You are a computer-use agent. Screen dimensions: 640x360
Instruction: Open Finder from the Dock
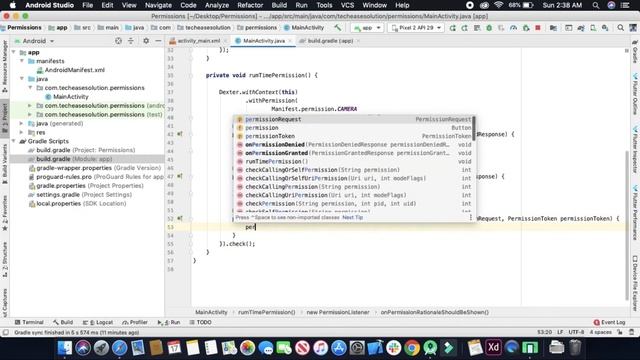(64, 348)
